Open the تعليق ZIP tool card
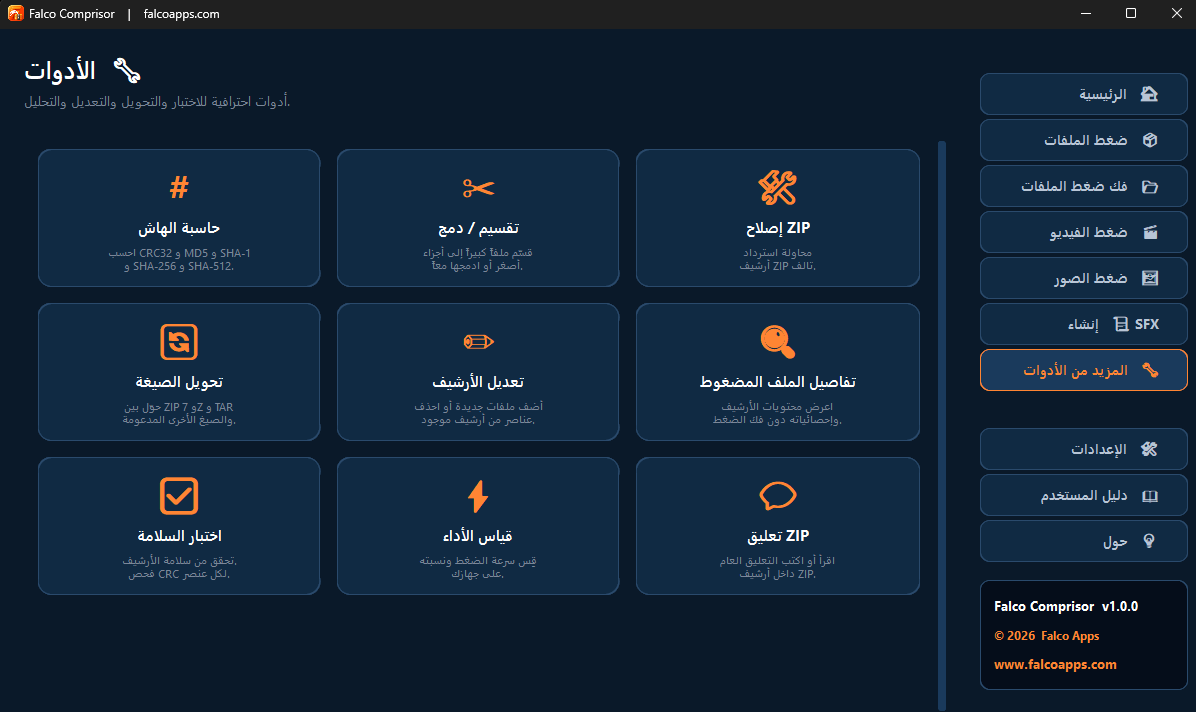 click(x=777, y=527)
